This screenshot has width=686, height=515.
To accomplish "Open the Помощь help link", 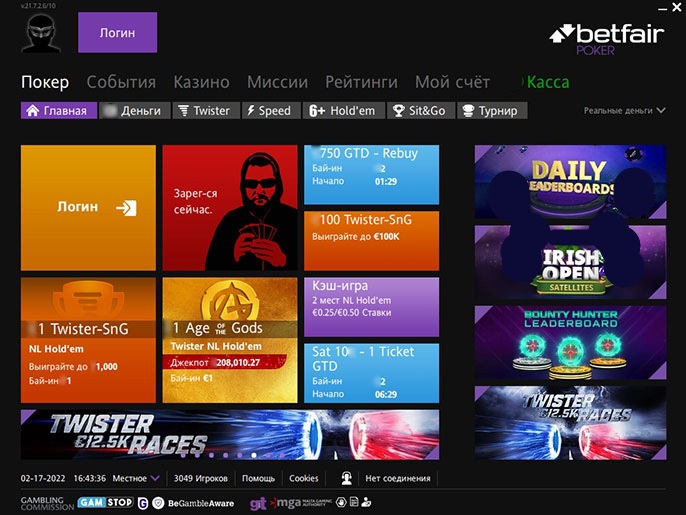I will [x=259, y=478].
